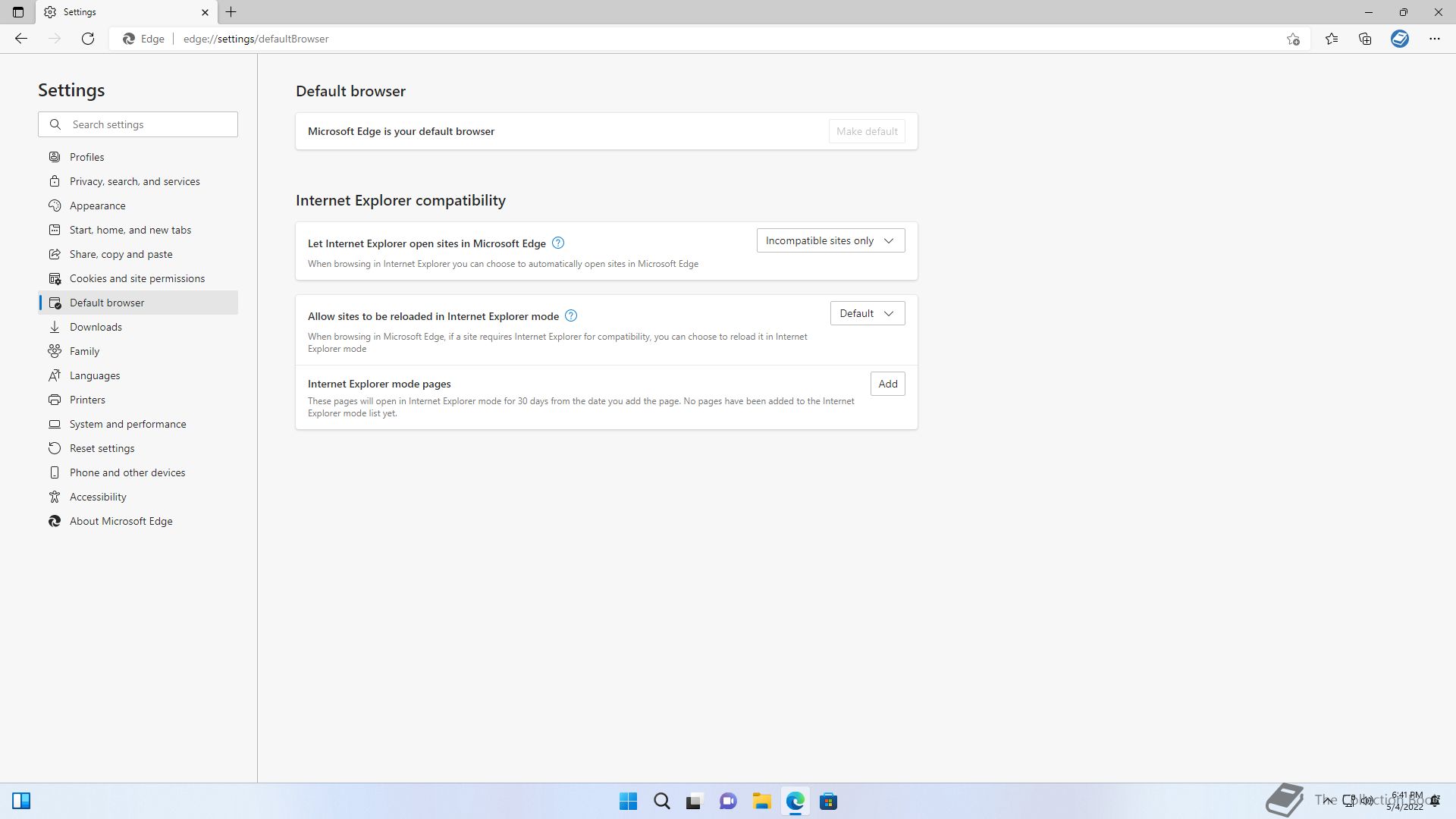Launch Chat from taskbar
The width and height of the screenshot is (1456, 819).
coord(728,802)
